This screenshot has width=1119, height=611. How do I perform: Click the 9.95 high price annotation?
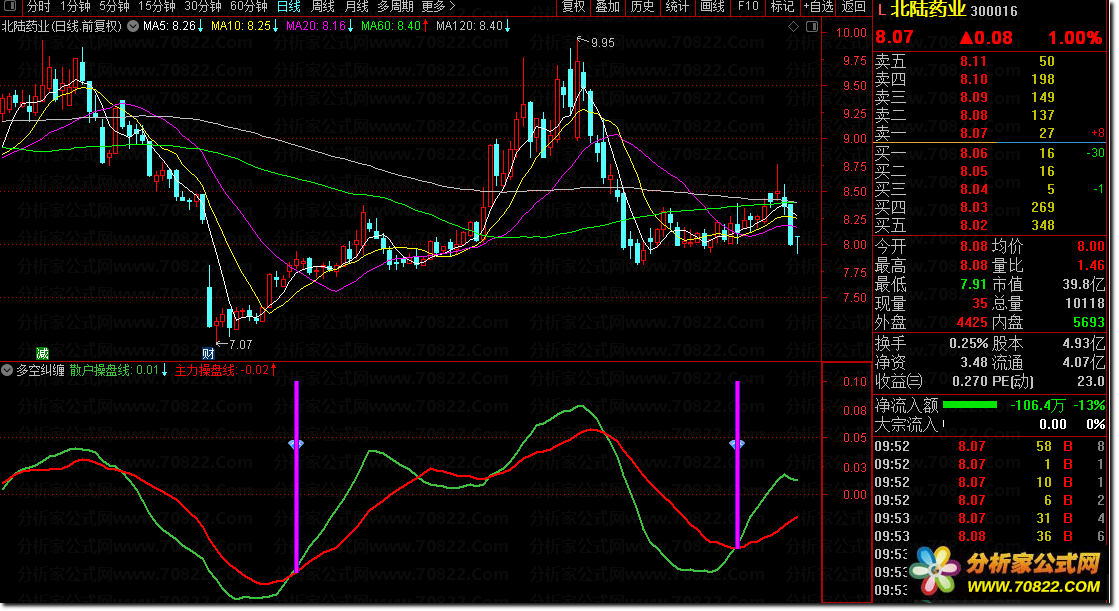[596, 42]
